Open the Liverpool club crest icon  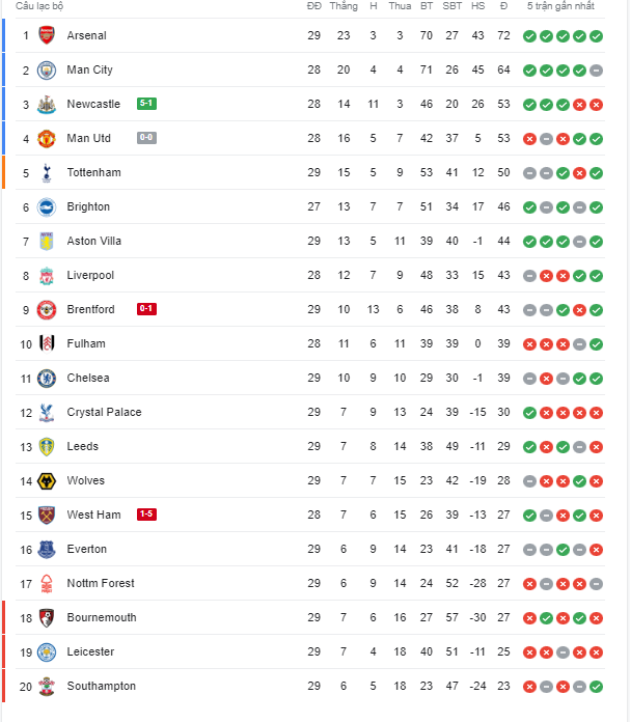click(x=47, y=275)
